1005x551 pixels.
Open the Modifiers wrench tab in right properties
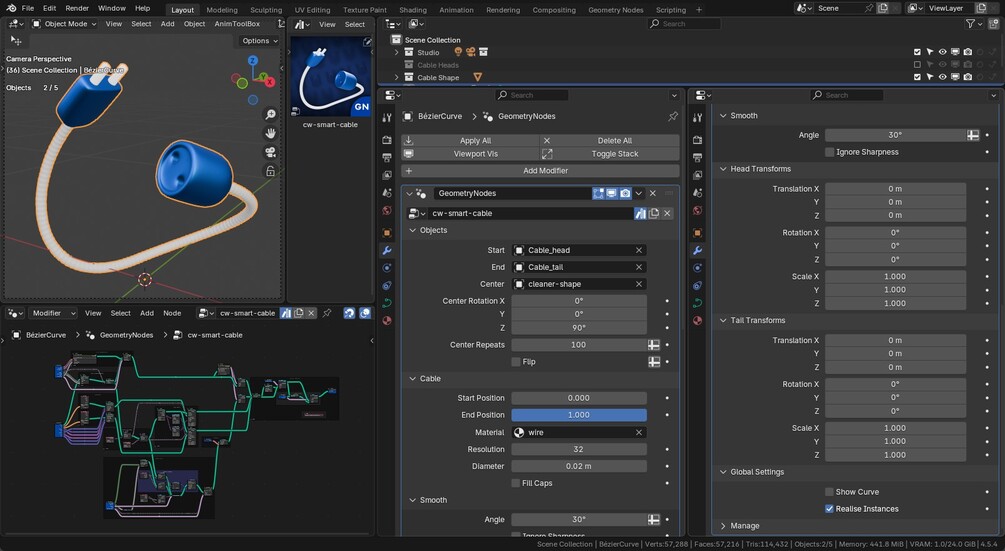point(697,250)
